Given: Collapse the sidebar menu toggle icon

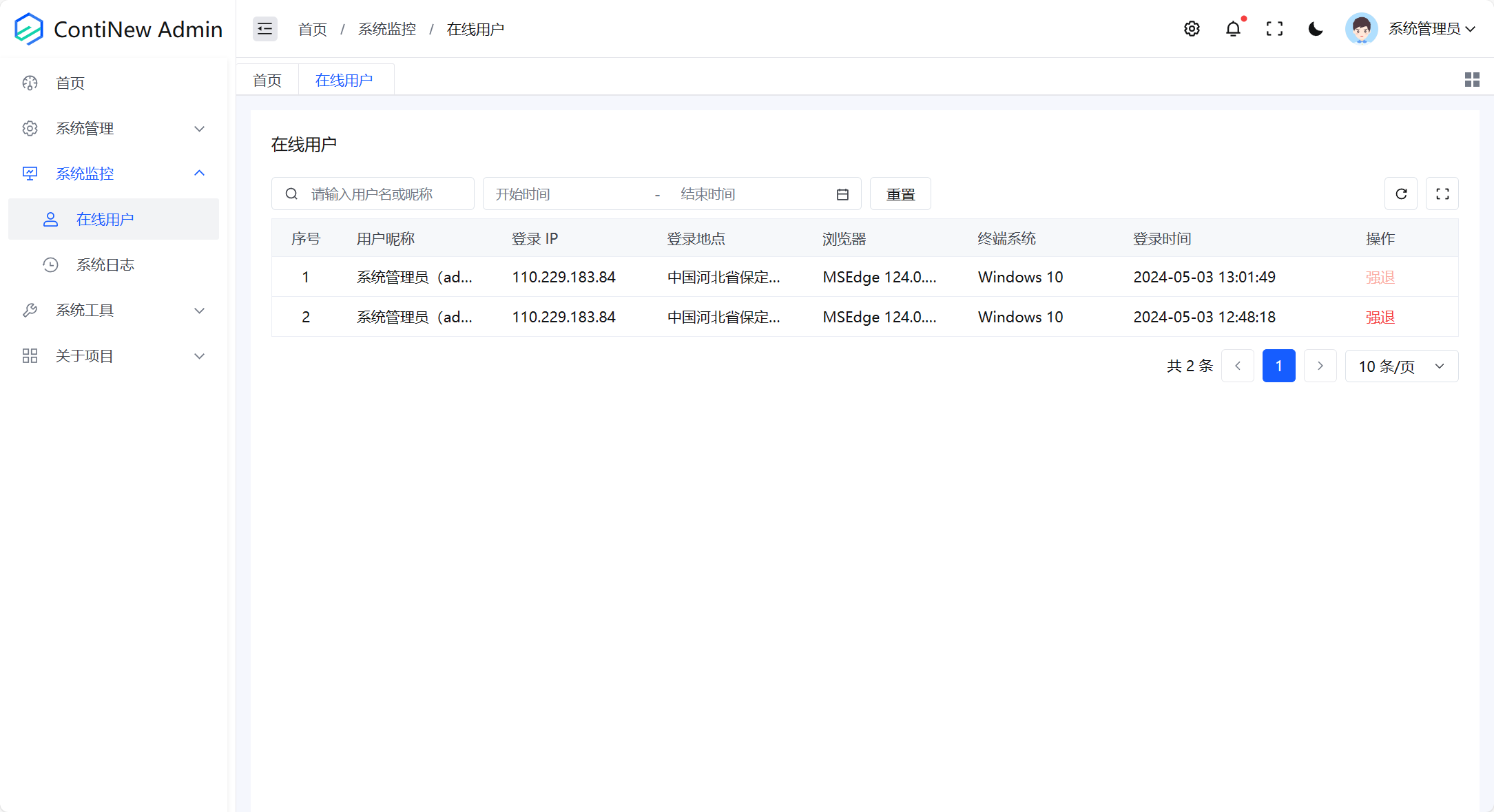Looking at the screenshot, I should pos(264,29).
